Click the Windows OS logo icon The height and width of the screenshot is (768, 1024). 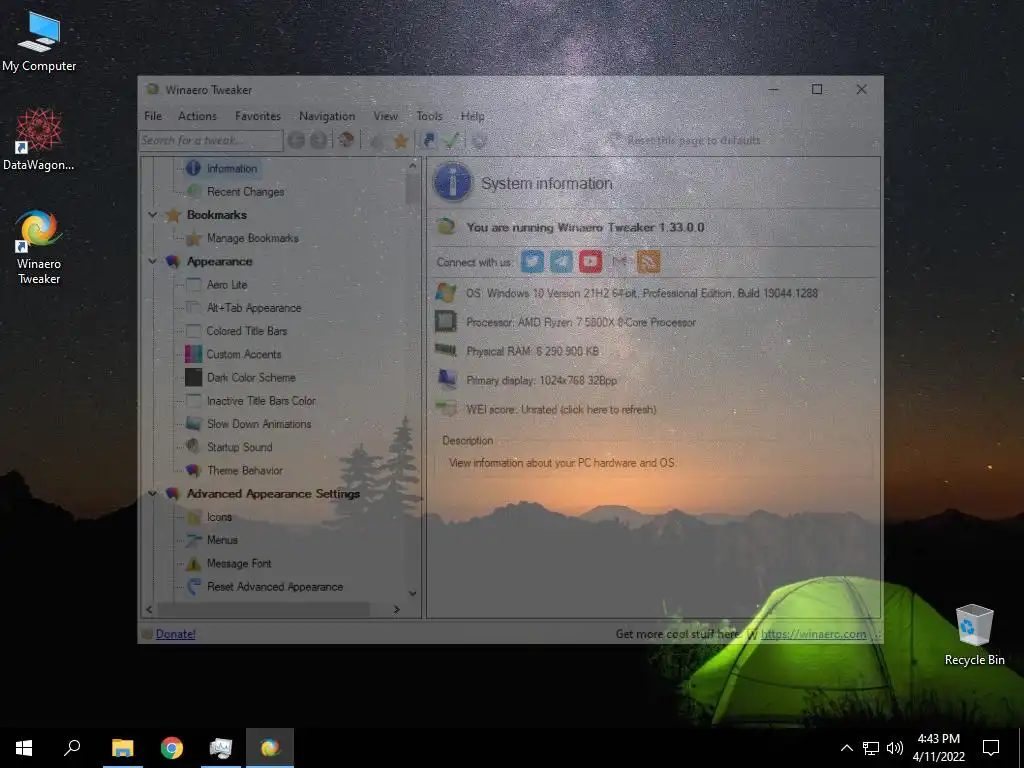tap(446, 293)
